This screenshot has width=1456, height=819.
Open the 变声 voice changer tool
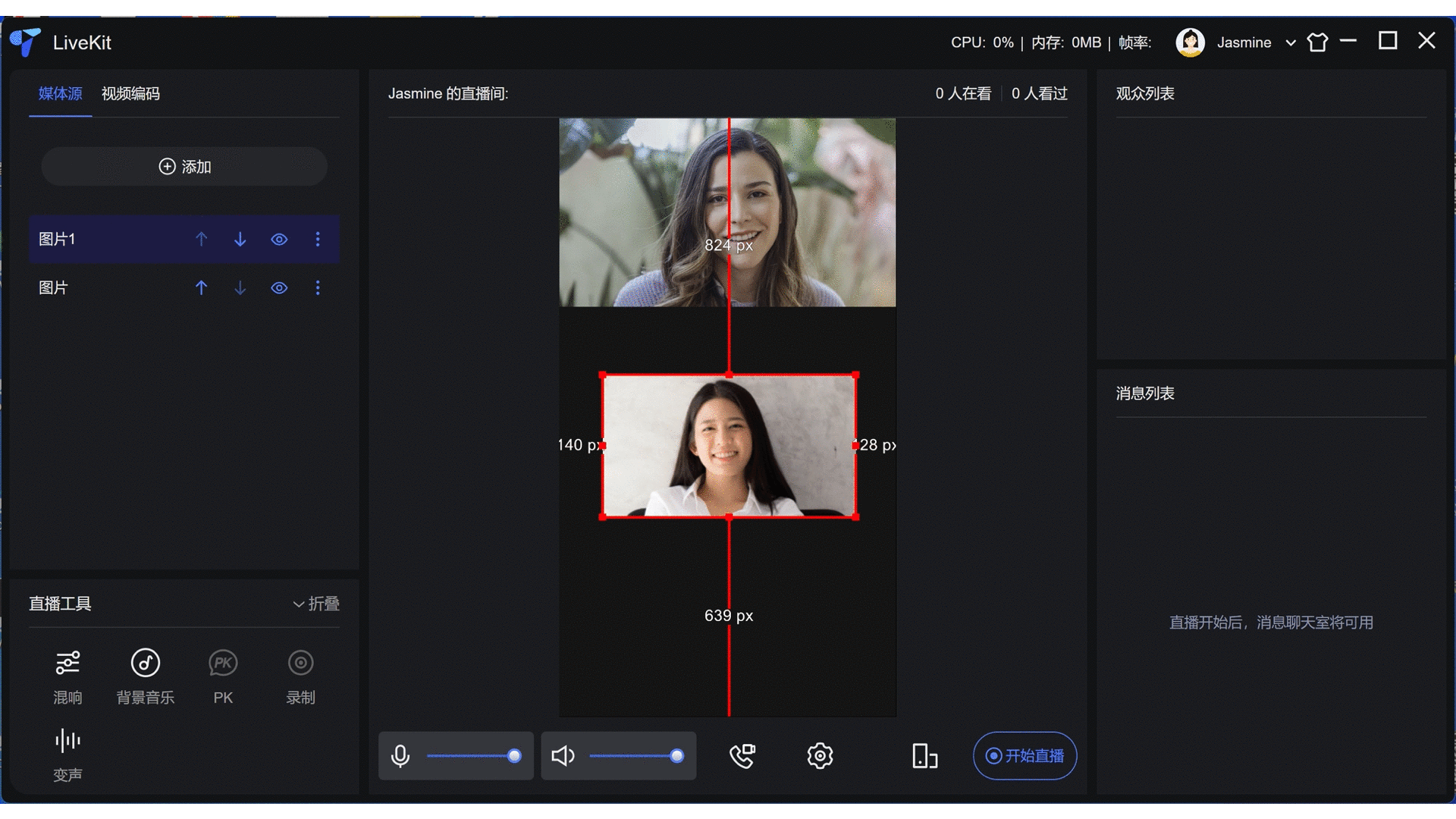(x=67, y=741)
